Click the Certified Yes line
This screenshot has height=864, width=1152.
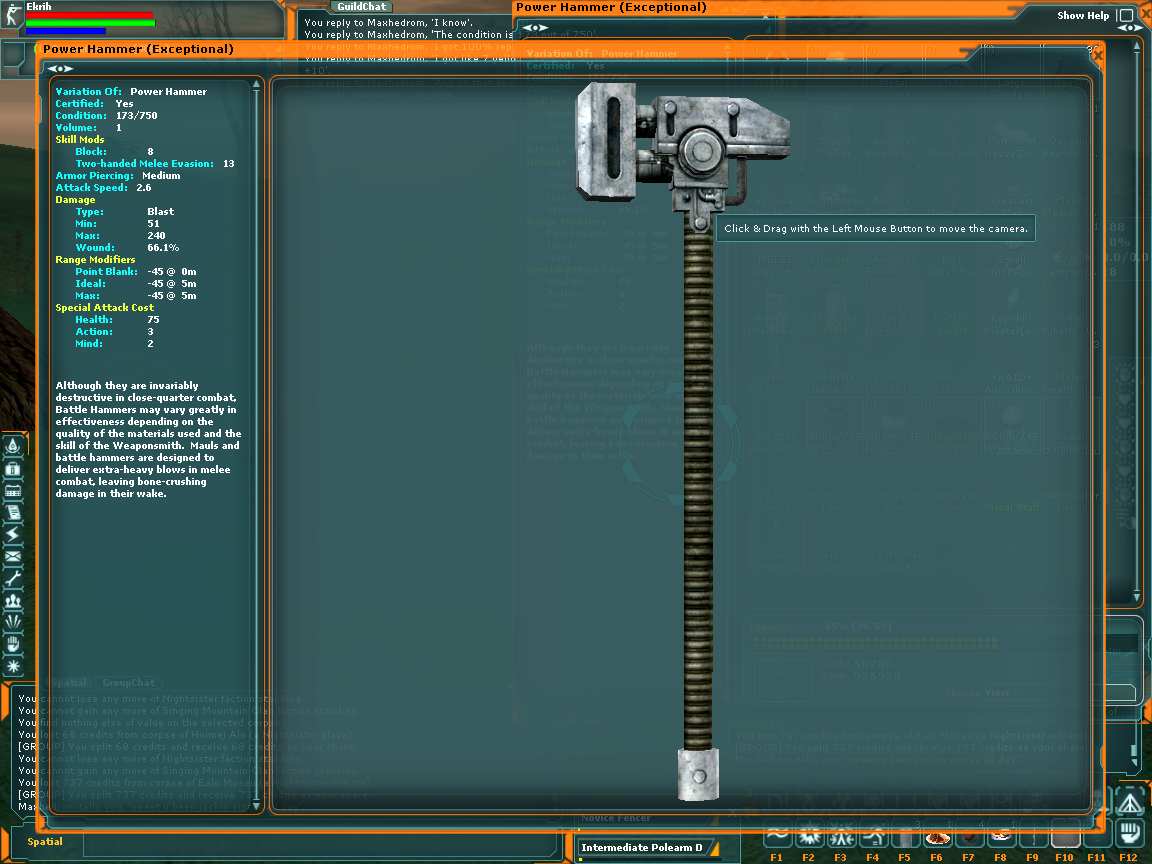point(94,104)
